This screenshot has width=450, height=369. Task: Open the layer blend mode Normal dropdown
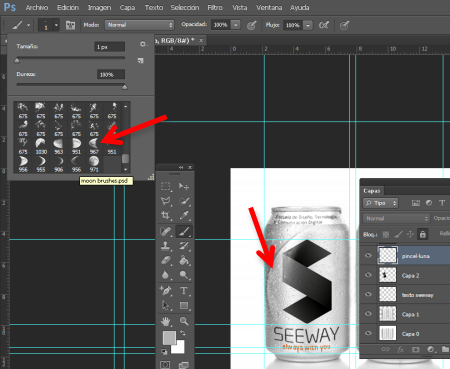[x=396, y=218]
